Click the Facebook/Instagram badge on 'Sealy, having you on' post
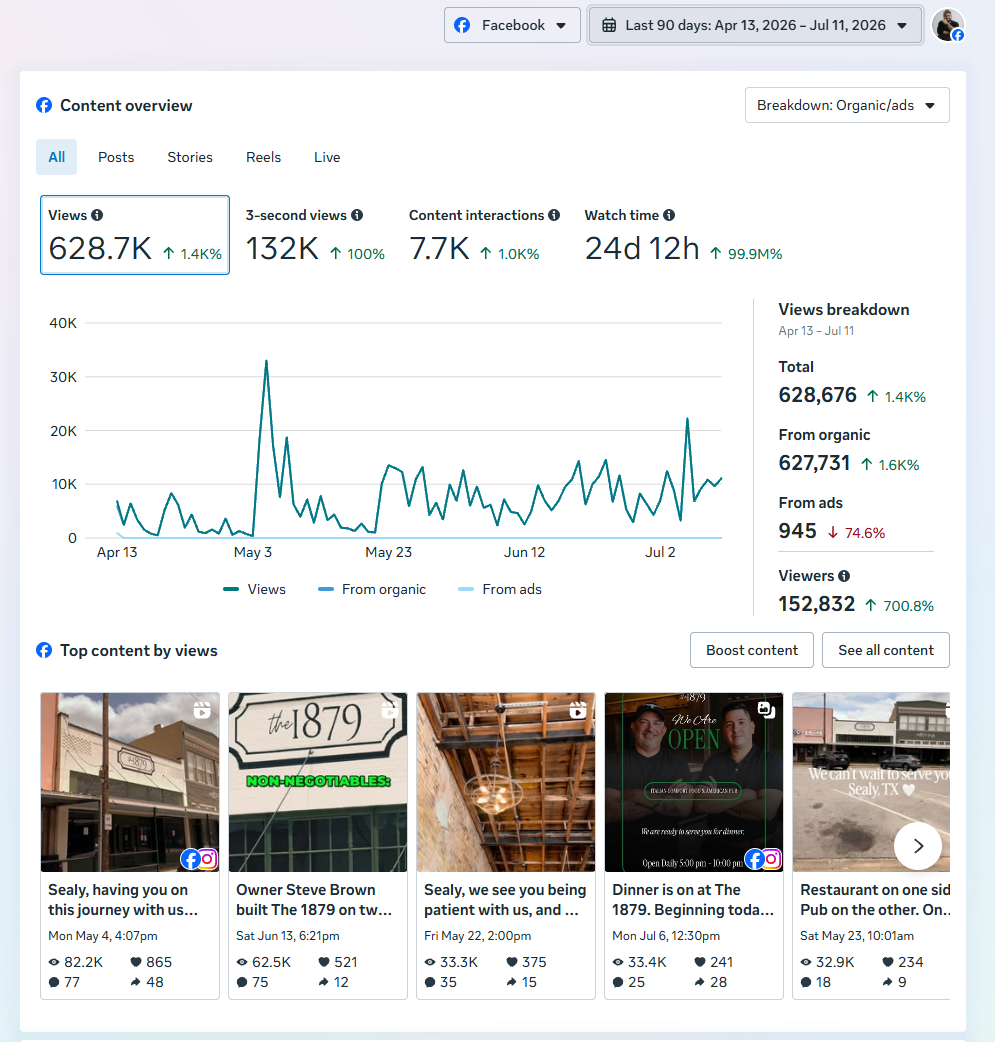The image size is (995, 1042). 199,859
